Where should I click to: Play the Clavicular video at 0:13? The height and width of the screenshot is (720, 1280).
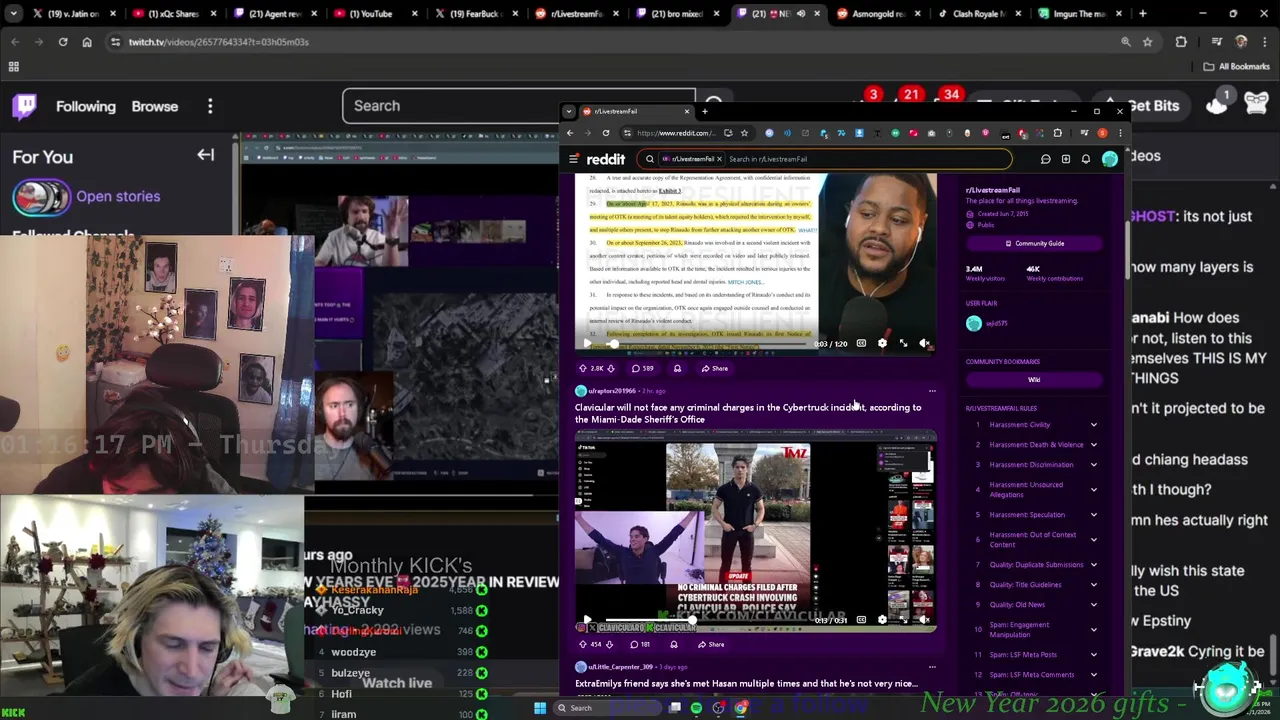click(587, 620)
